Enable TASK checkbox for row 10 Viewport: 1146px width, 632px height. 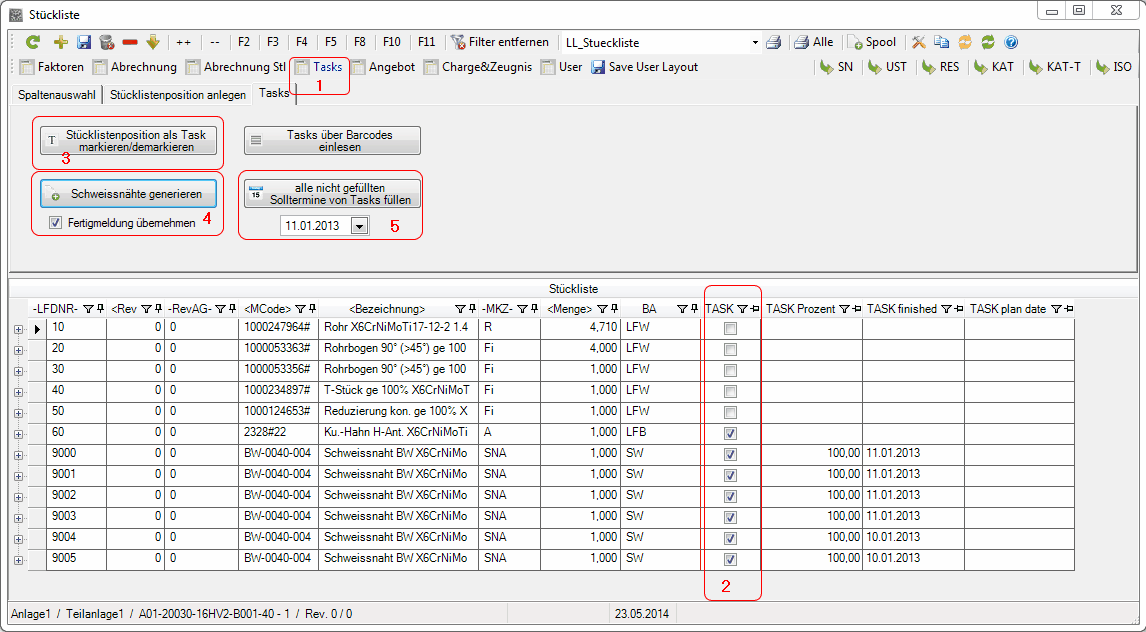(x=731, y=328)
